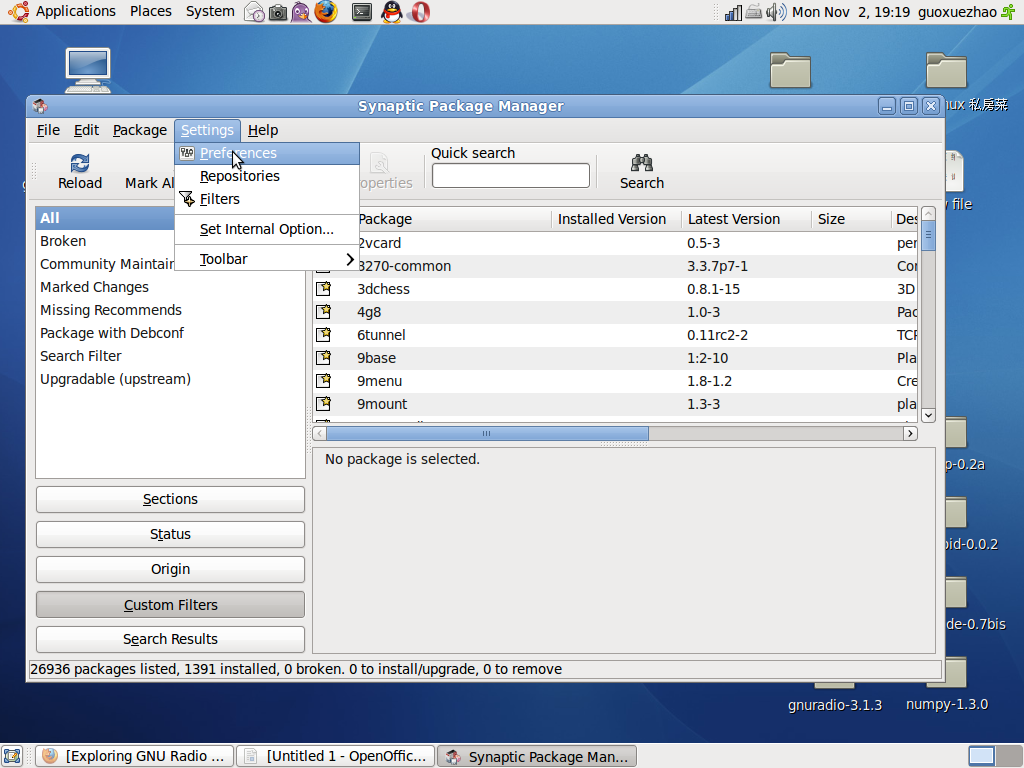Toggle the status box for 6tunnel
The image size is (1024, 768).
(323, 334)
